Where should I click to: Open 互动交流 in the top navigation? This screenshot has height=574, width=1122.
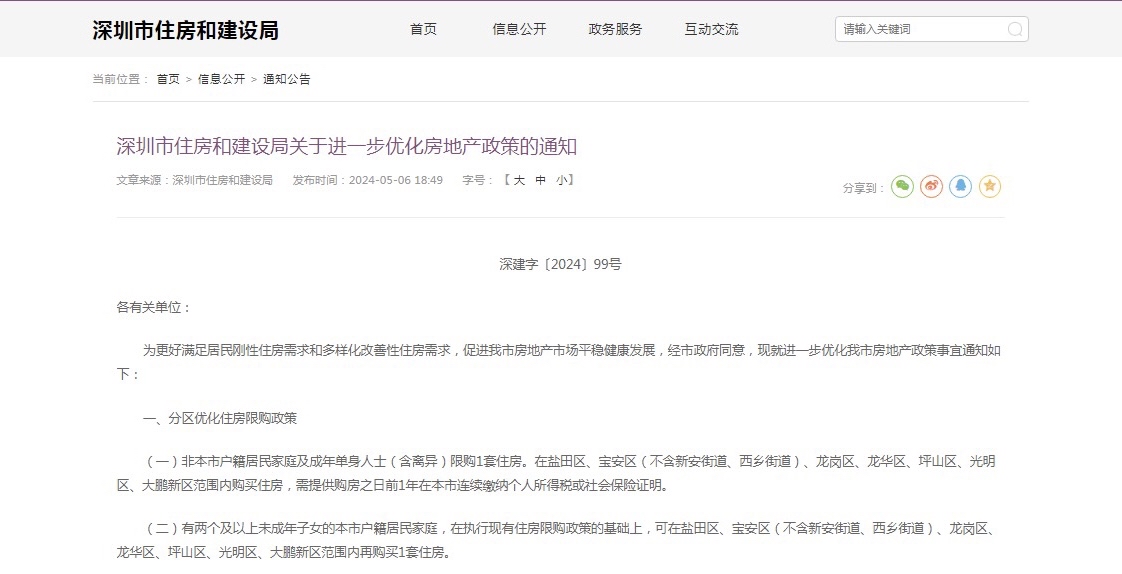[711, 29]
